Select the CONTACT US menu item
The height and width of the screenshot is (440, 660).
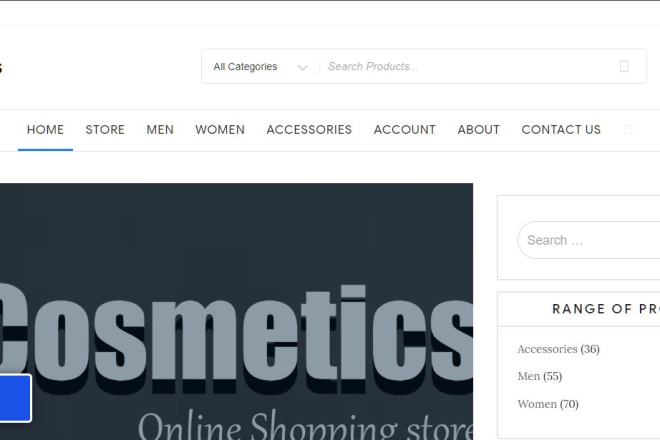tap(561, 130)
